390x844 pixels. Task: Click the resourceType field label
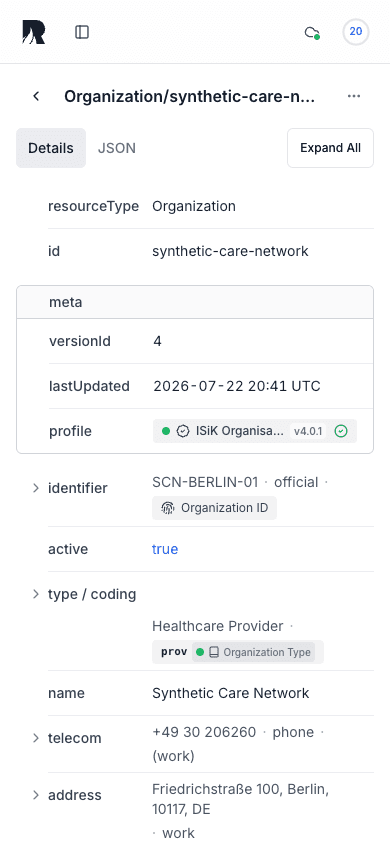94,206
